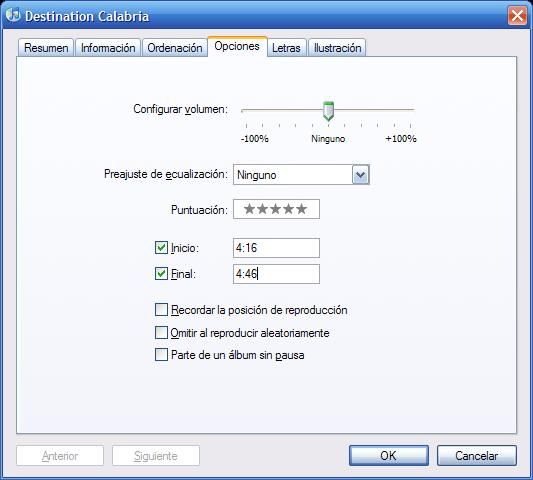Image resolution: width=533 pixels, height=480 pixels.
Task: Confirm with the OK button
Action: tap(389, 456)
